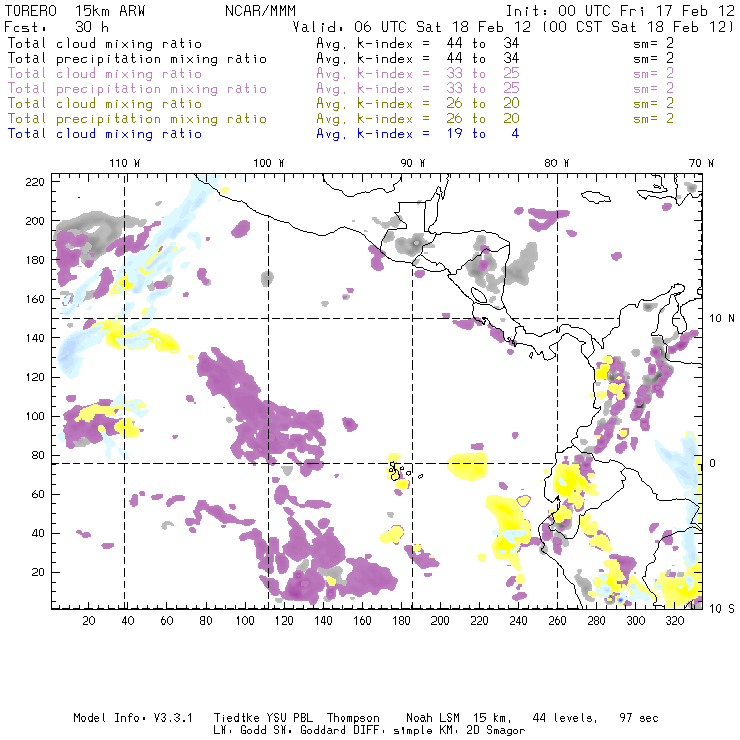Screen dimensions: 740x740
Task: Select the 110 W longitude label
Action: 124,163
